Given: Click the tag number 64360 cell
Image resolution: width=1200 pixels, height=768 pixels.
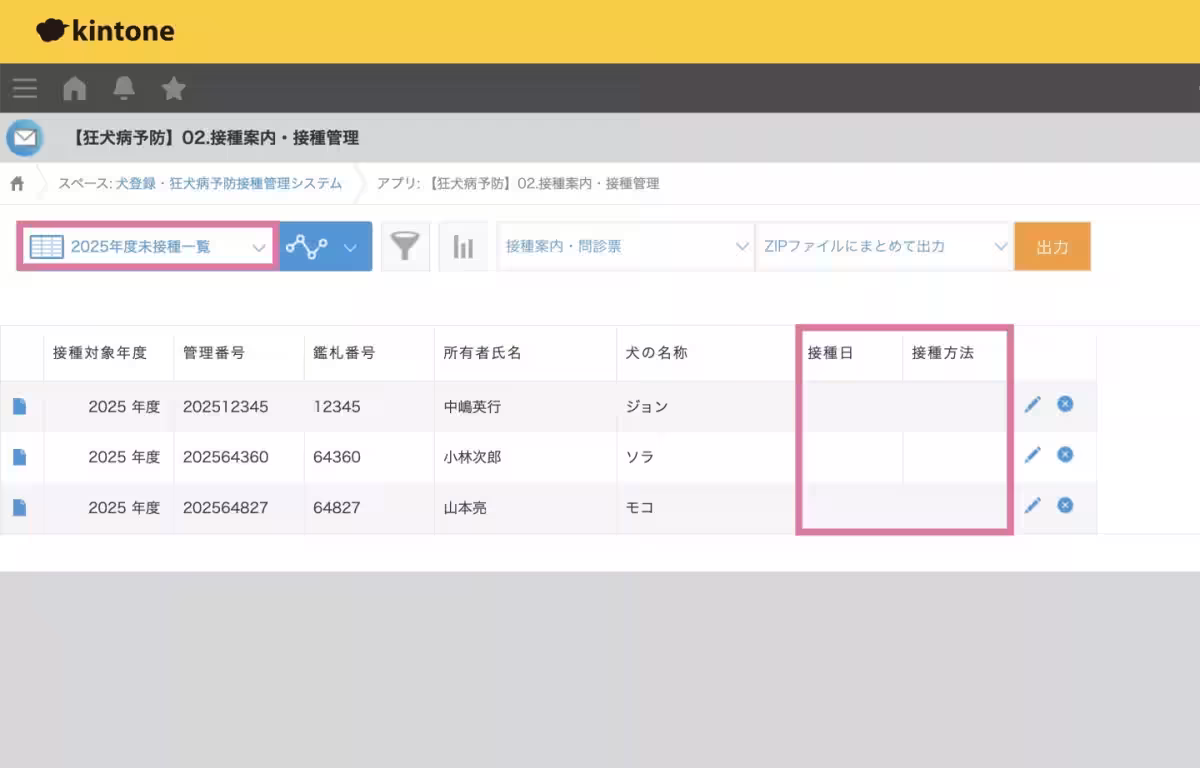Looking at the screenshot, I should click(337, 457).
